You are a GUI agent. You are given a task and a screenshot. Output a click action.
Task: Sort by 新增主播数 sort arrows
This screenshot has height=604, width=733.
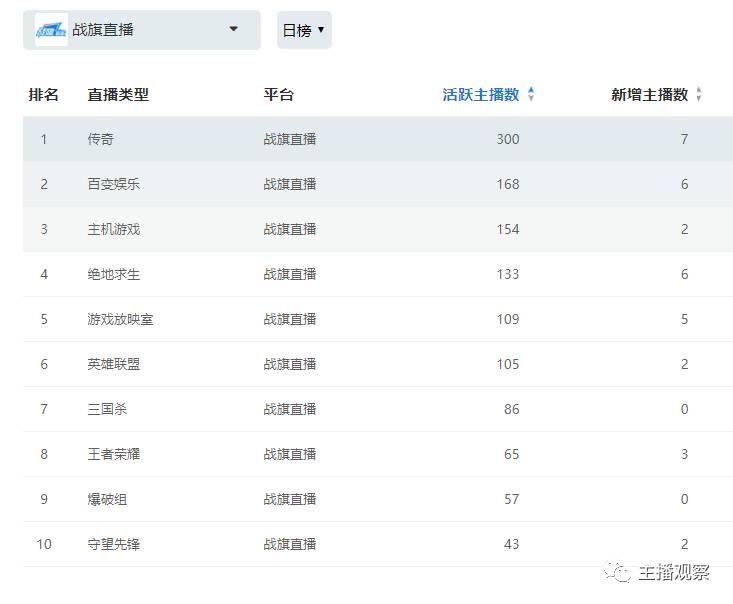699,95
